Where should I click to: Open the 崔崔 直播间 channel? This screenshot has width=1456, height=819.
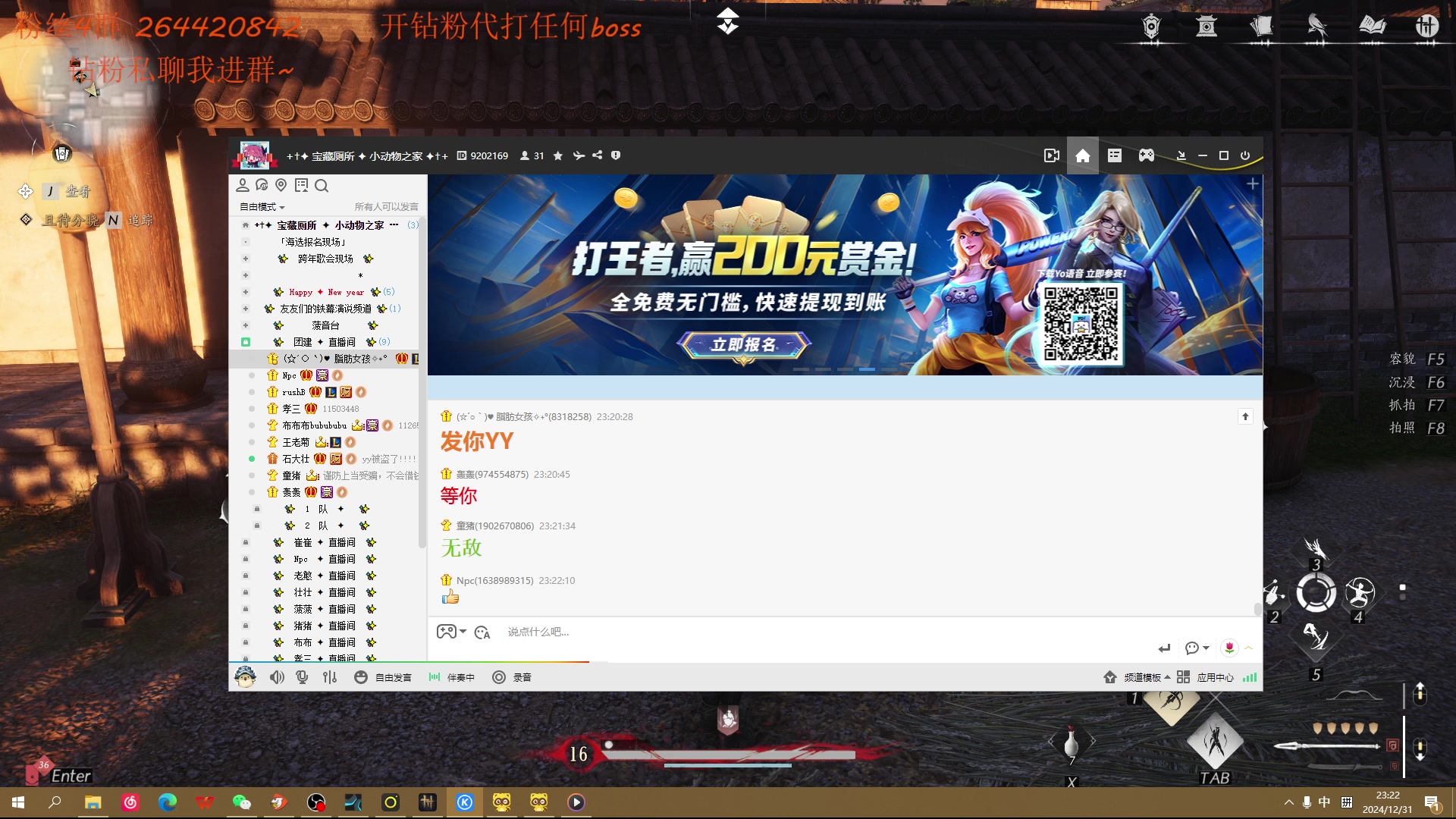325,542
